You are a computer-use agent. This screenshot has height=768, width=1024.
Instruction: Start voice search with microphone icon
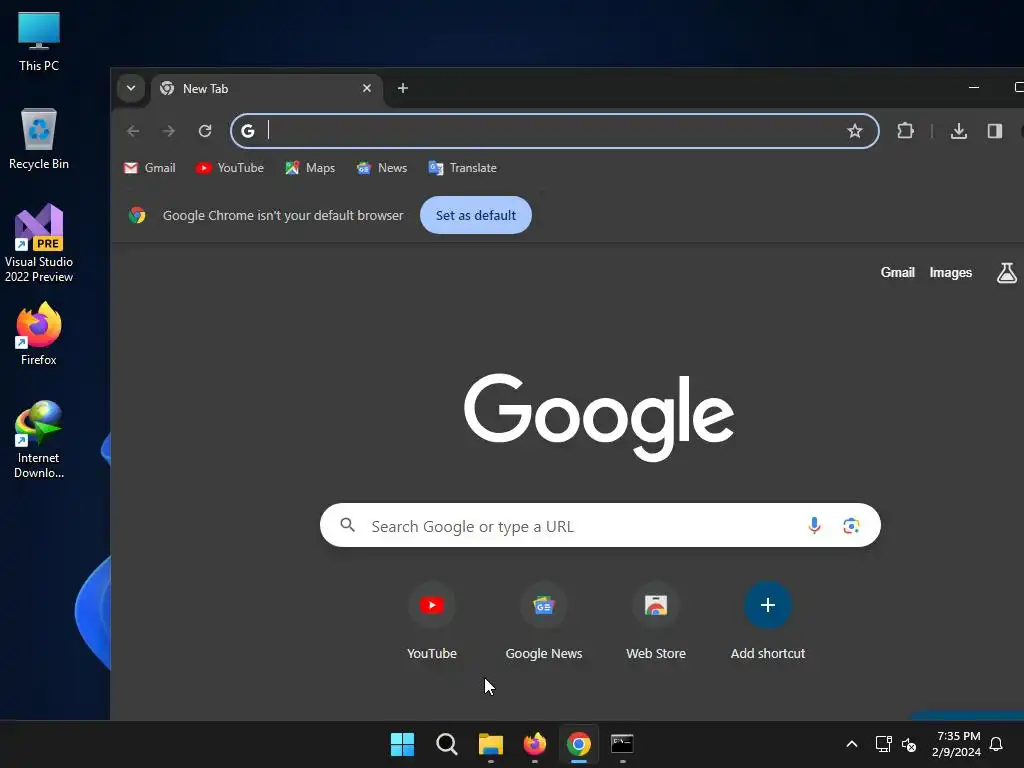point(814,525)
